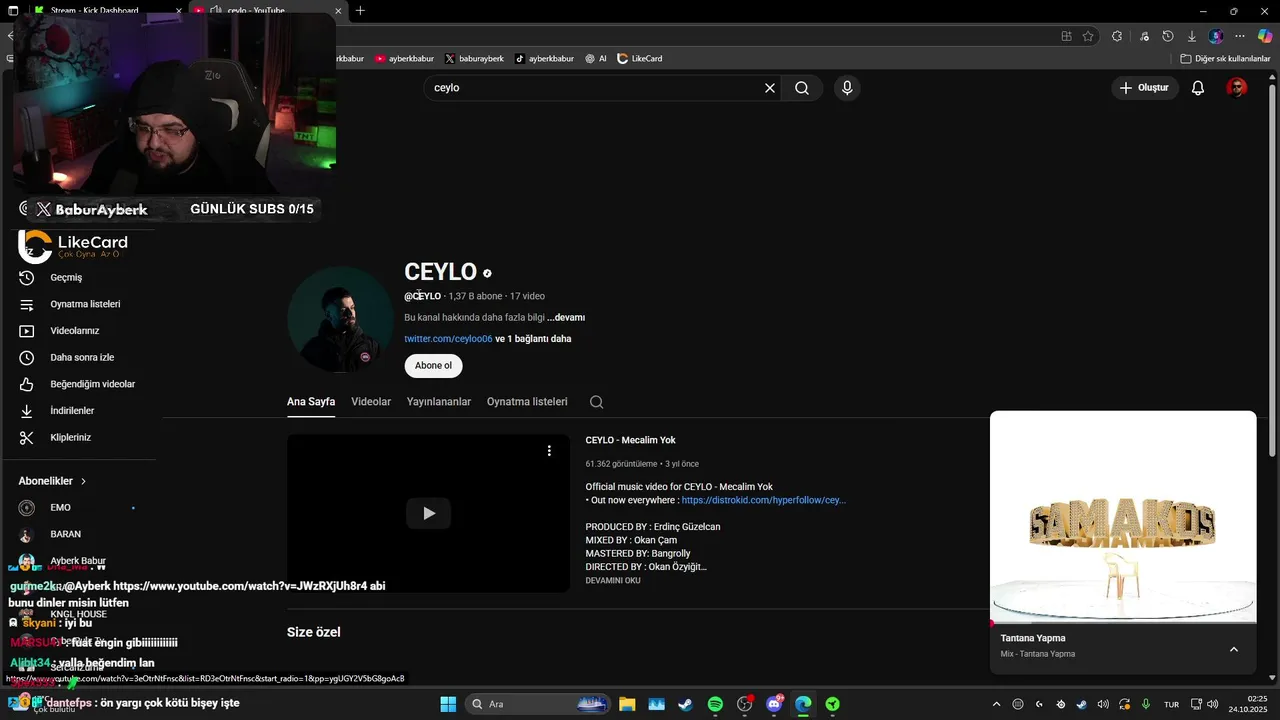Play the featured Mecalim Yok video
The height and width of the screenshot is (720, 1280).
[428, 513]
